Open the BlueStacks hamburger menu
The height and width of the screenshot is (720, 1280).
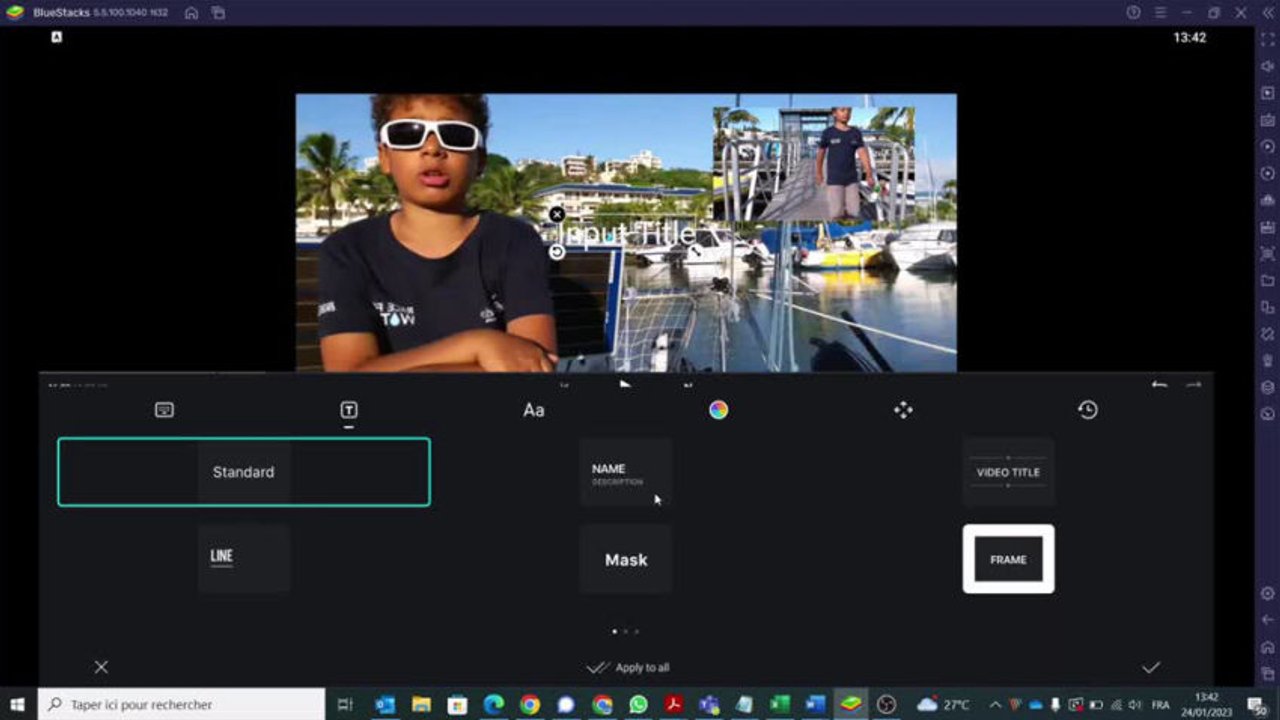tap(1160, 13)
